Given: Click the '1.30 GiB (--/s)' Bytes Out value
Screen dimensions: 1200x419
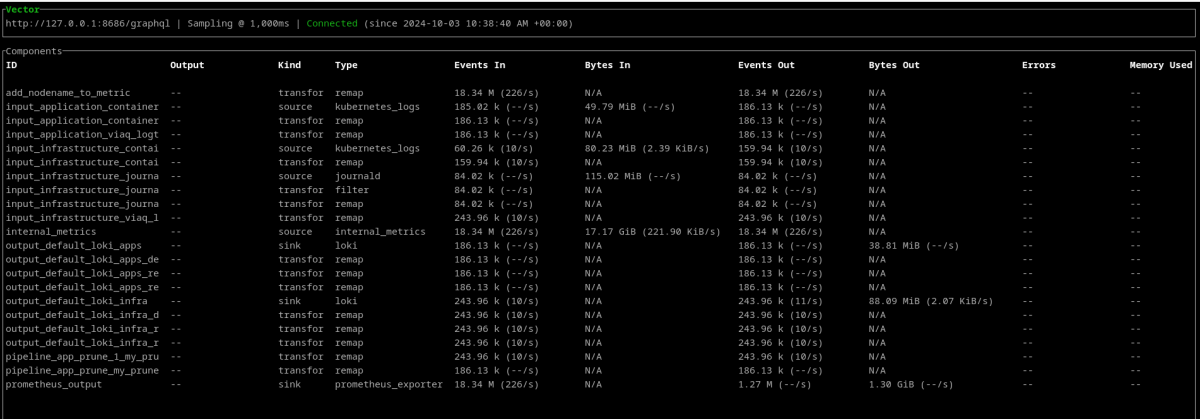Looking at the screenshot, I should (x=913, y=384).
